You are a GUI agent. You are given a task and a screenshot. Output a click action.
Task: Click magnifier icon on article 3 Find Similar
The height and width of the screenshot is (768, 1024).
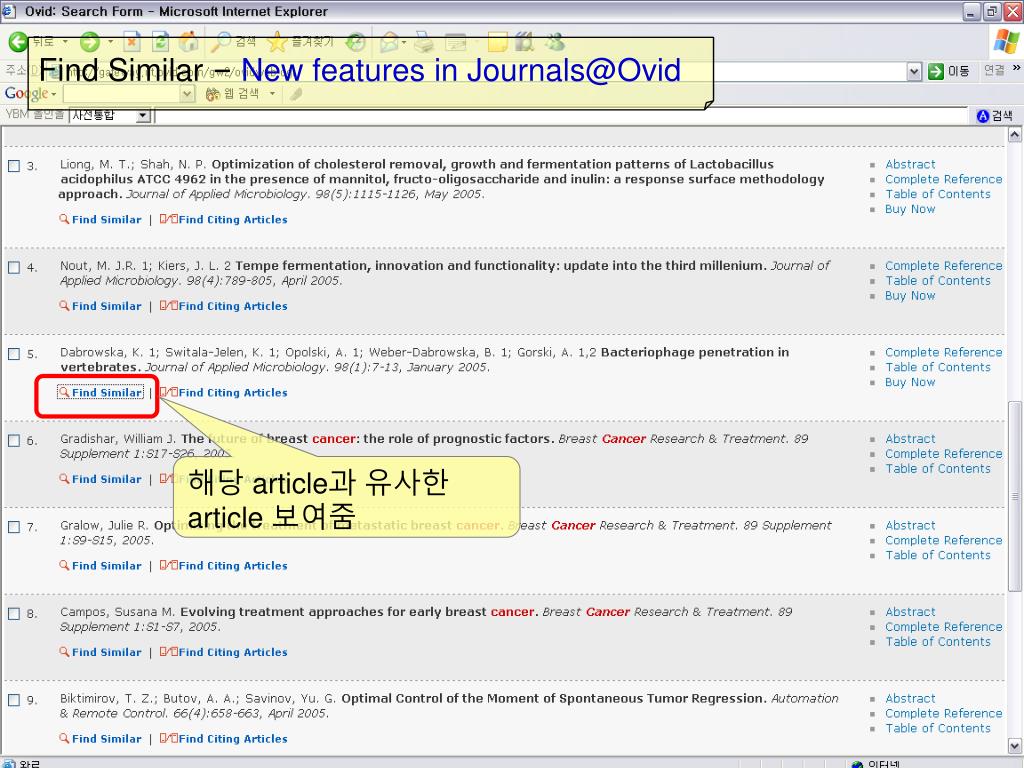(64, 219)
